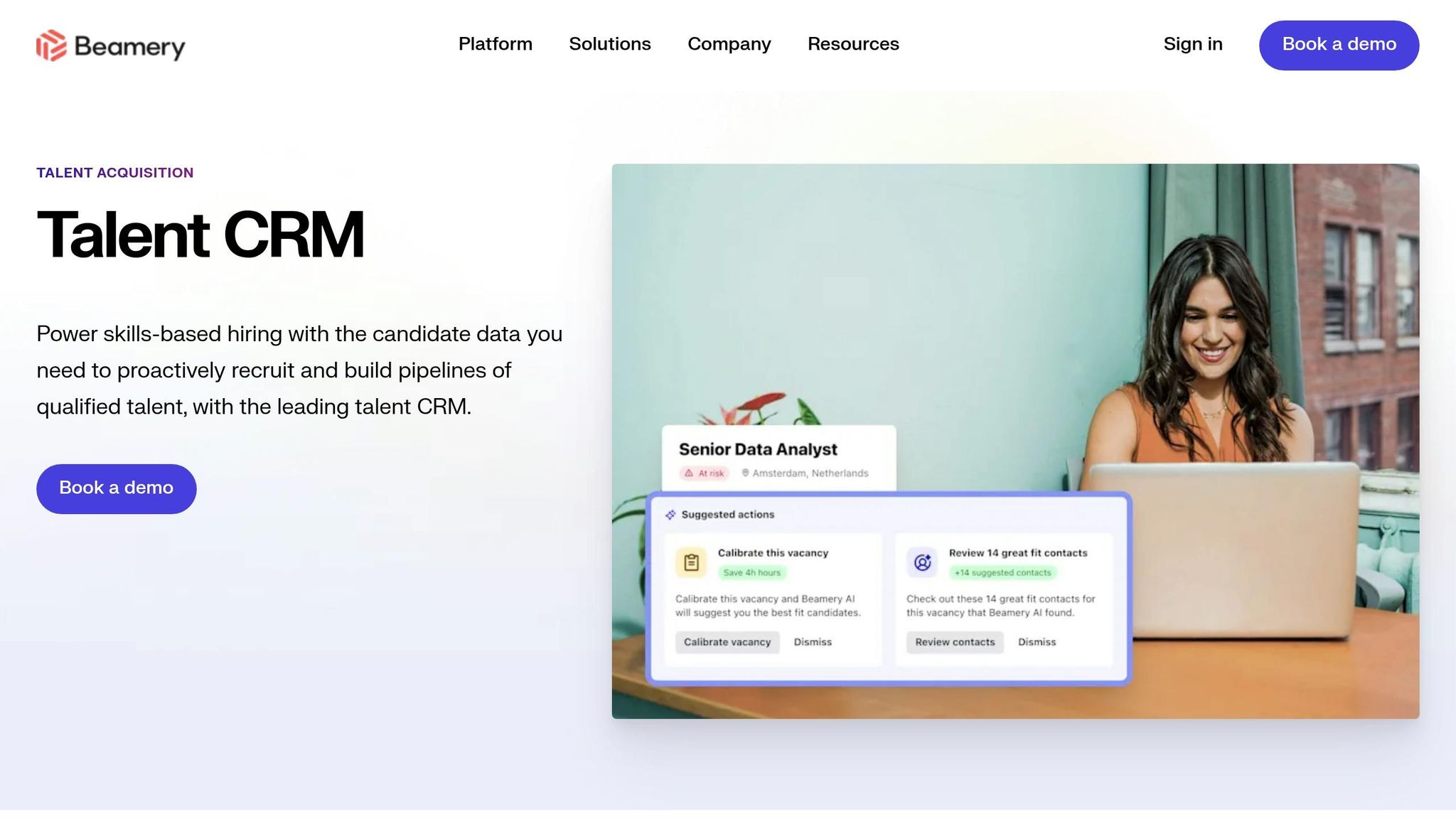Click the Senior Data Analyst title
1456x819 pixels.
point(758,449)
